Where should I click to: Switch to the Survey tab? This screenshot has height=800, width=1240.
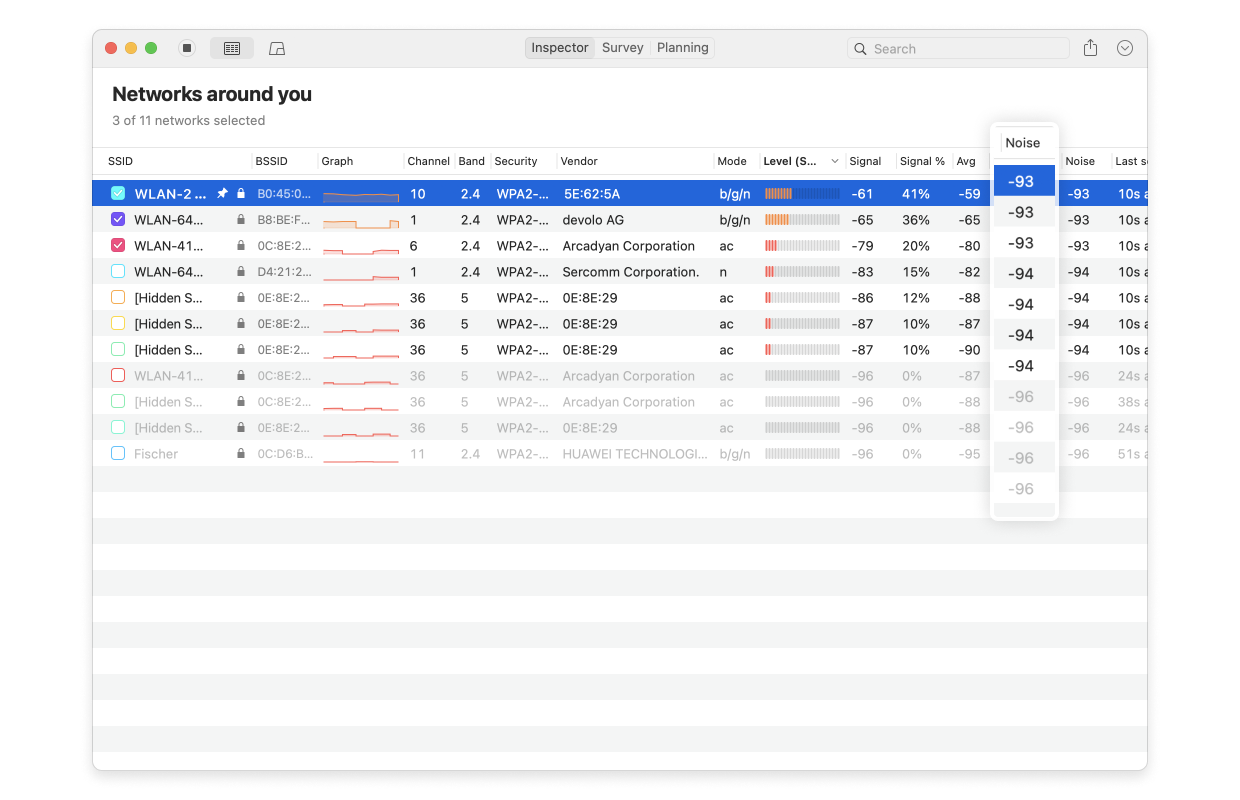(622, 47)
